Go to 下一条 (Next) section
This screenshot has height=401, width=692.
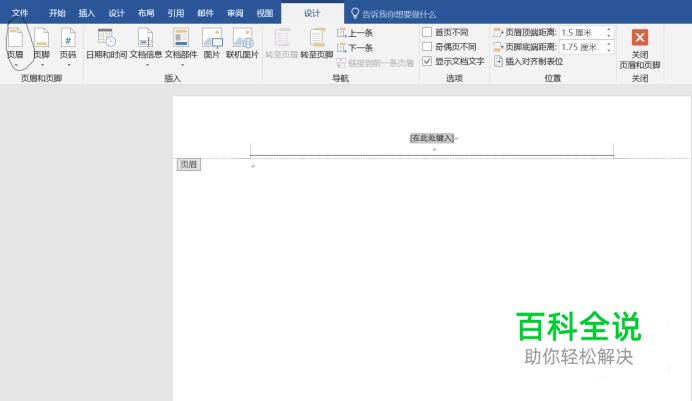(x=355, y=48)
